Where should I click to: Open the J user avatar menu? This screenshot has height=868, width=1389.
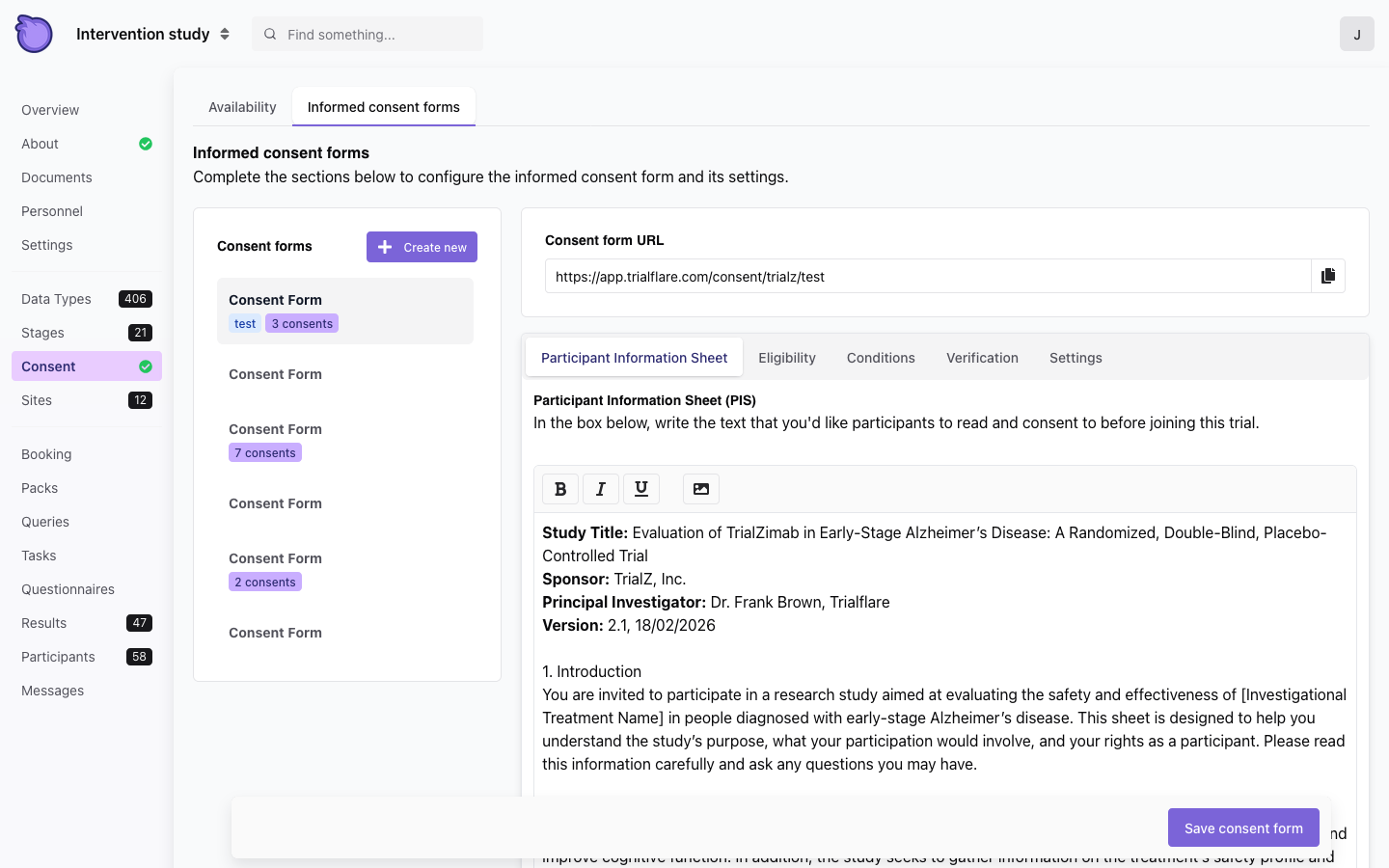coord(1356,34)
